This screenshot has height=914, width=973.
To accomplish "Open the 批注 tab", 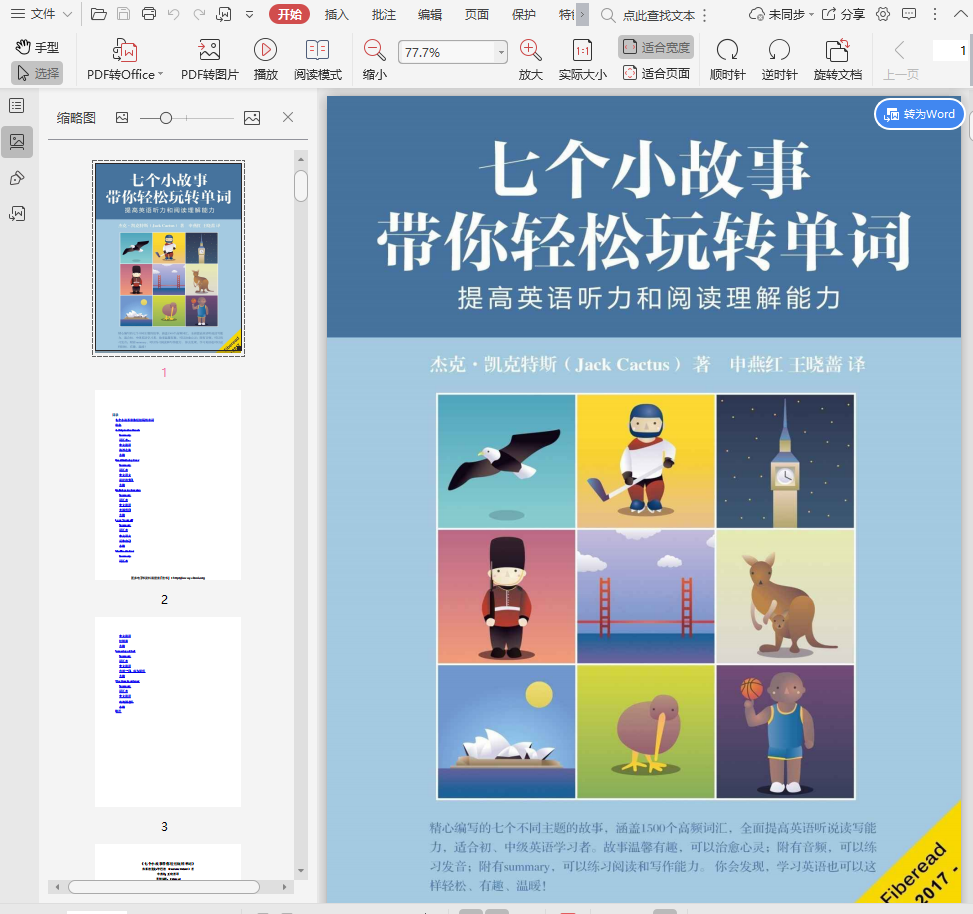I will [x=383, y=14].
